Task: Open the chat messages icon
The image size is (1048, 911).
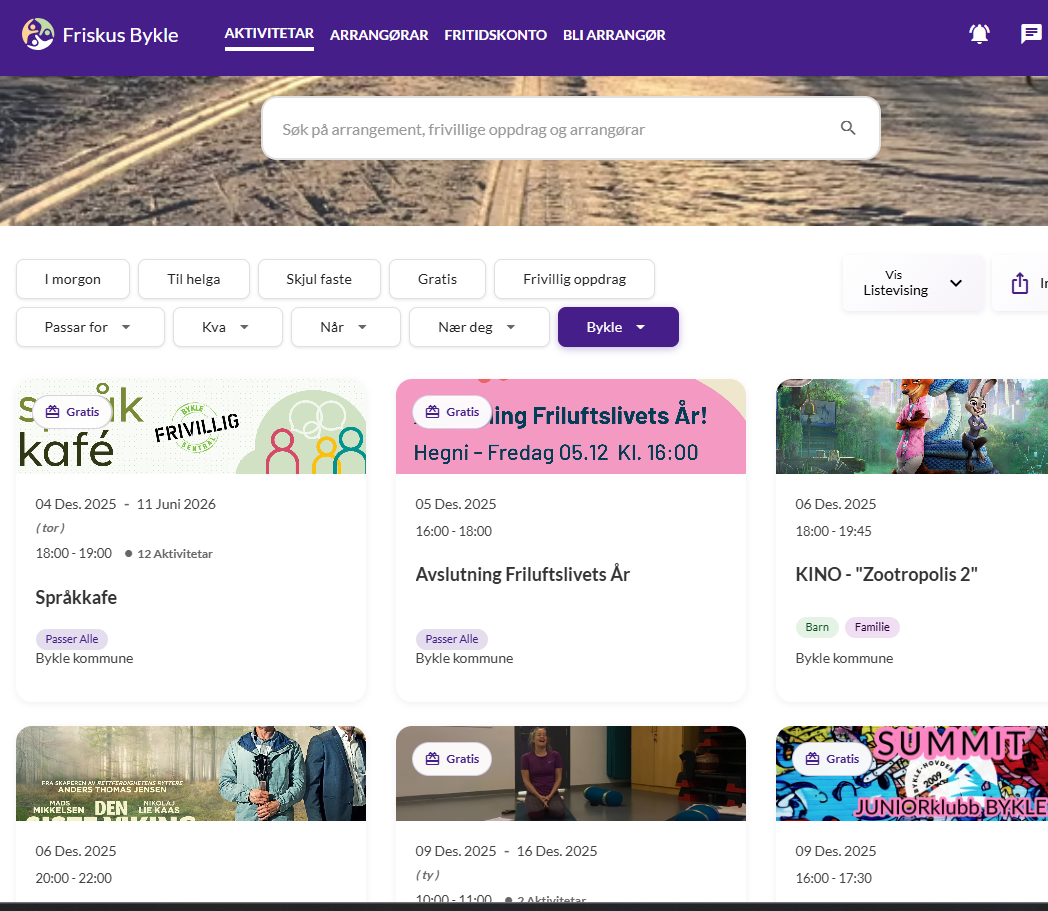Action: tap(1030, 34)
